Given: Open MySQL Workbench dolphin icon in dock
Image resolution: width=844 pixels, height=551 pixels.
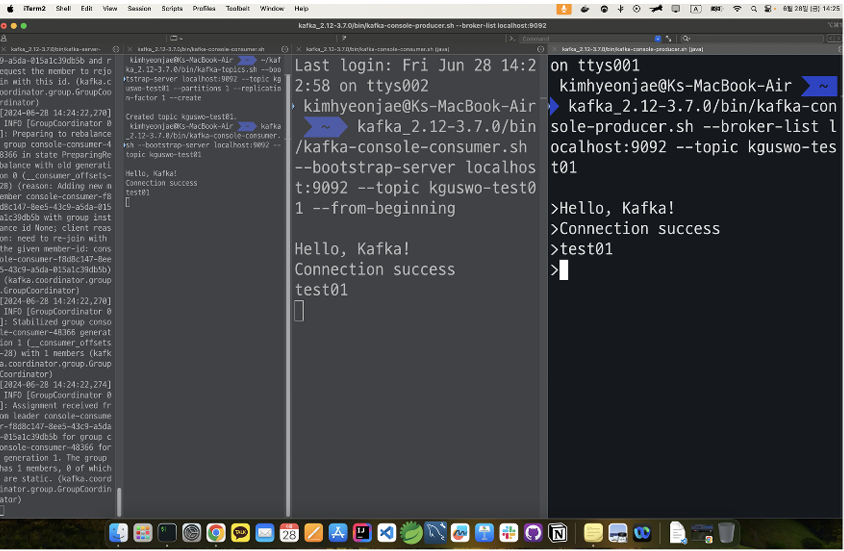Looking at the screenshot, I should coord(435,534).
